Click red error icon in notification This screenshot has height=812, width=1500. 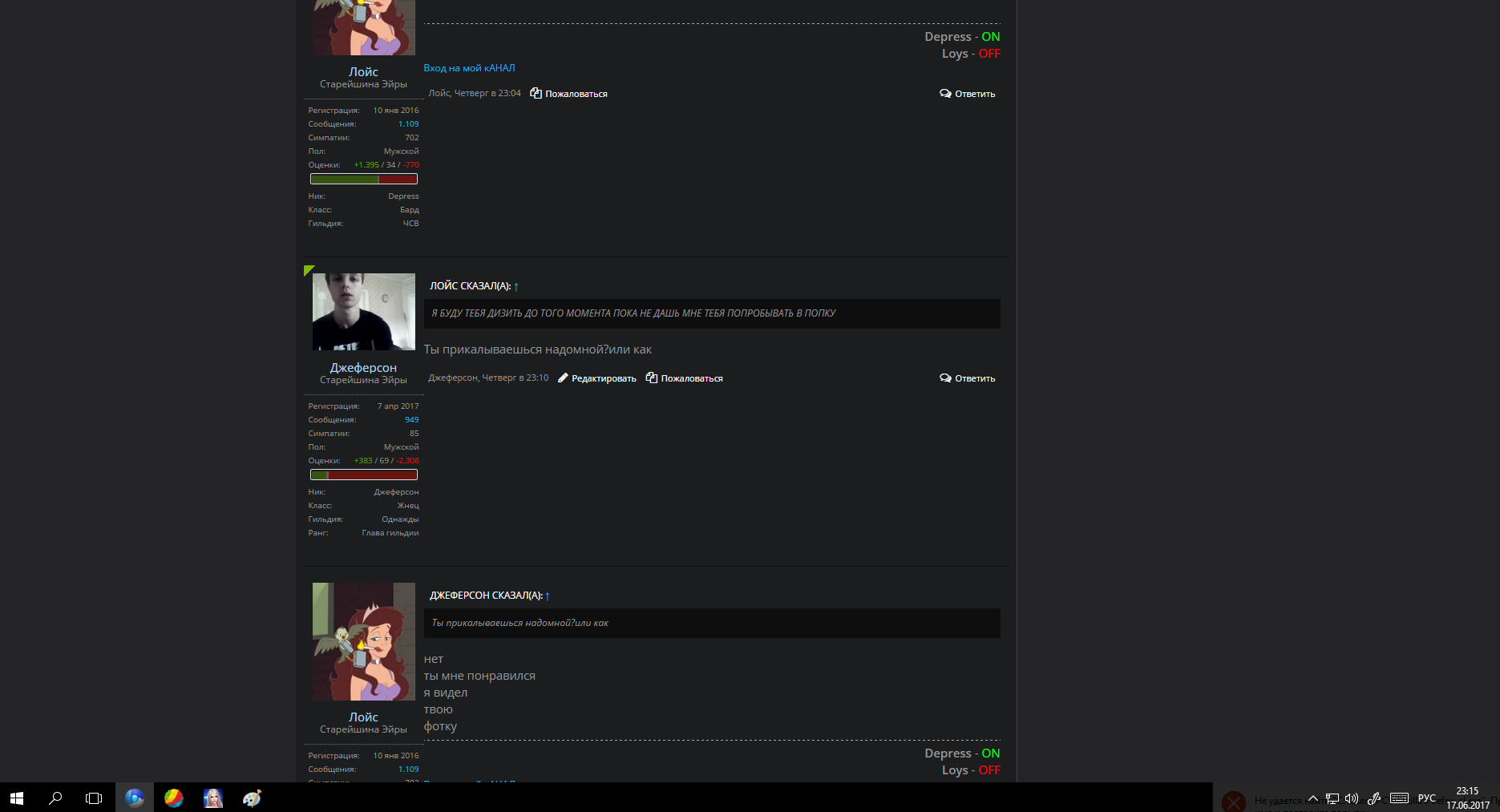[x=1234, y=801]
